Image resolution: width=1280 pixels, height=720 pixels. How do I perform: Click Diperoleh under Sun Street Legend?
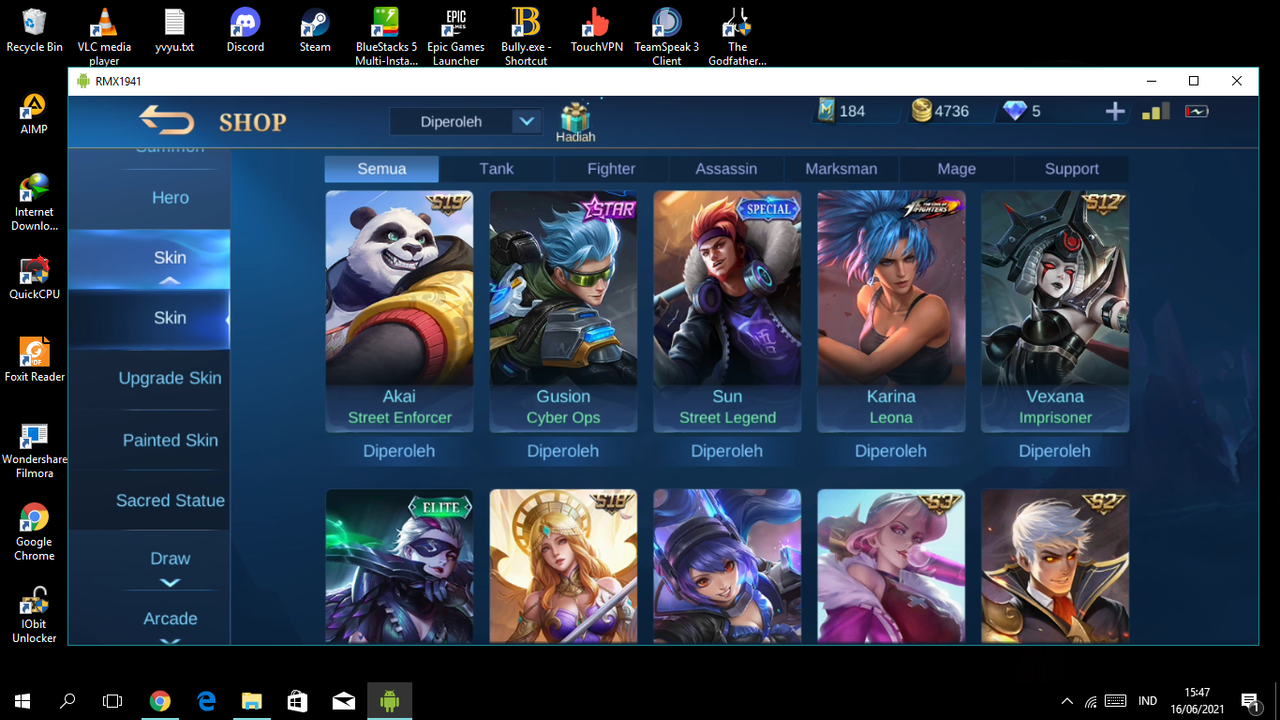727,451
